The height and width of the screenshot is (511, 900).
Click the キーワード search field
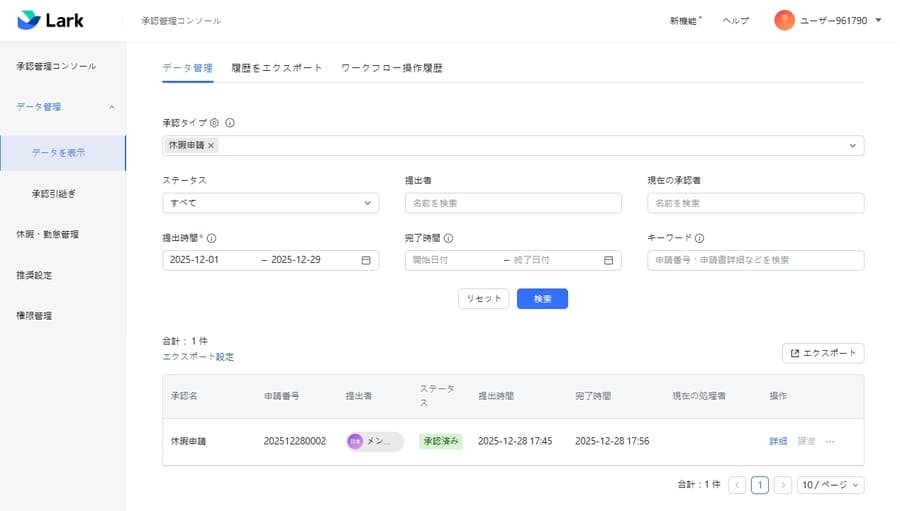756,260
